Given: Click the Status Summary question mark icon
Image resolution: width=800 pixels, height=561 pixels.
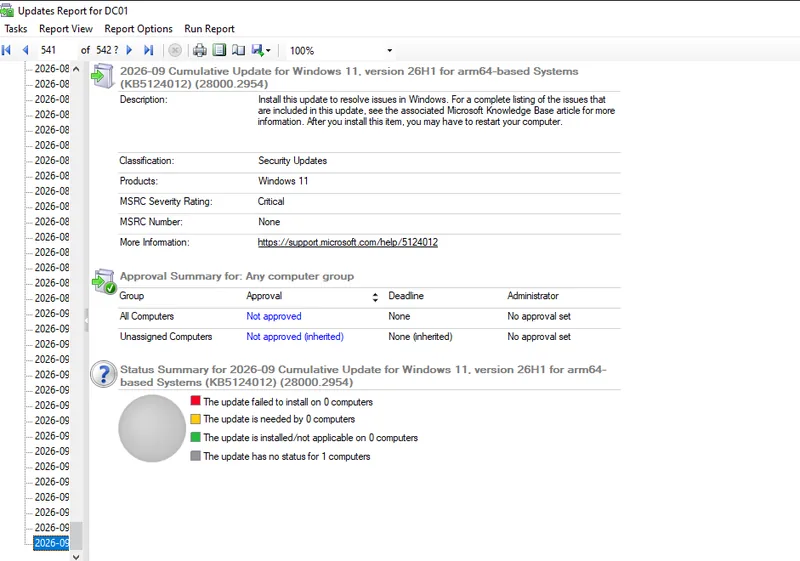Looking at the screenshot, I should (104, 374).
